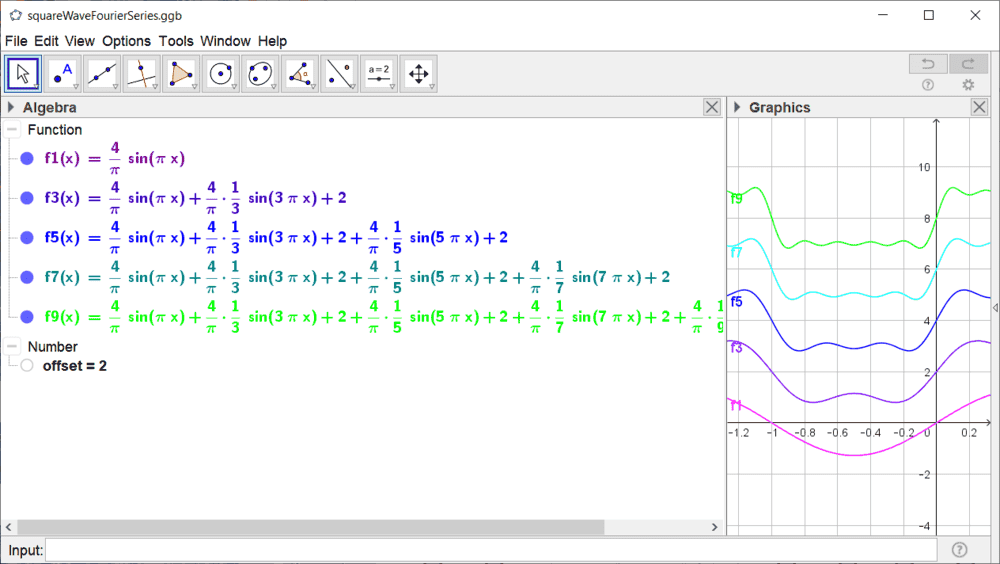
Task: Select the Point tool
Action: coord(63,74)
